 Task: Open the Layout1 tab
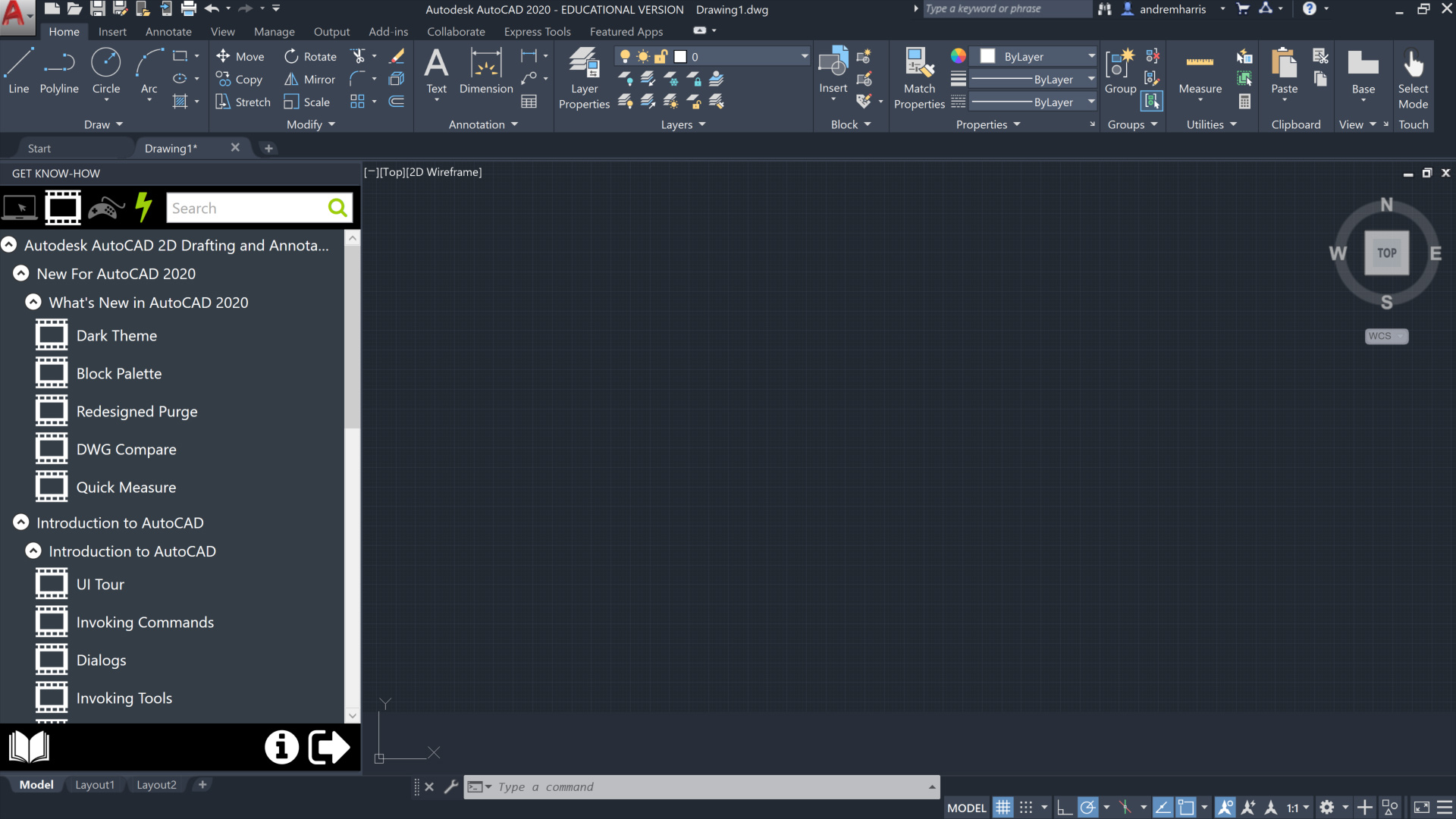(x=95, y=785)
